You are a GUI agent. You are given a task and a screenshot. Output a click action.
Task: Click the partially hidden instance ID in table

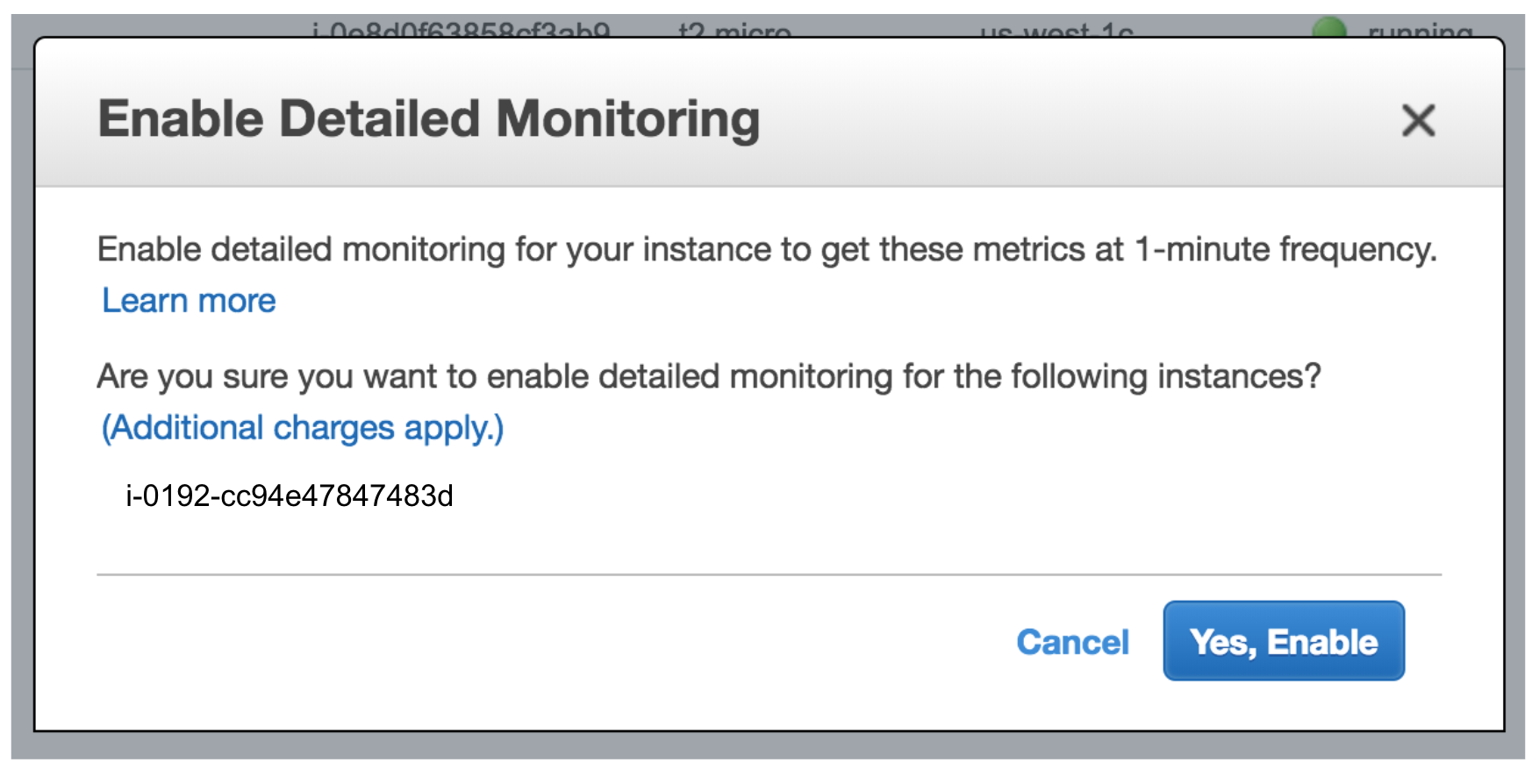point(461,31)
